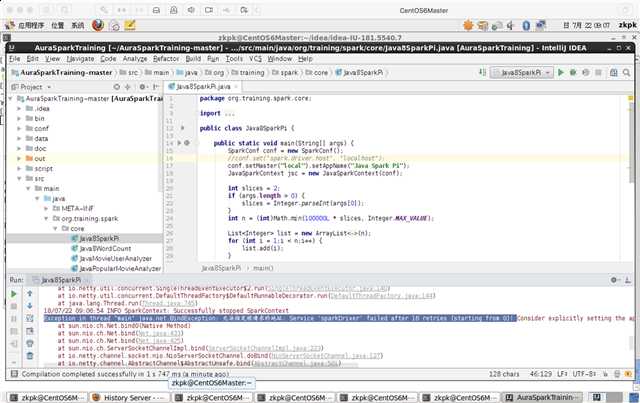Click the ServerSocketChannelImpl.java stack trace link
Viewport: 640px width, 403px height.
point(264,348)
